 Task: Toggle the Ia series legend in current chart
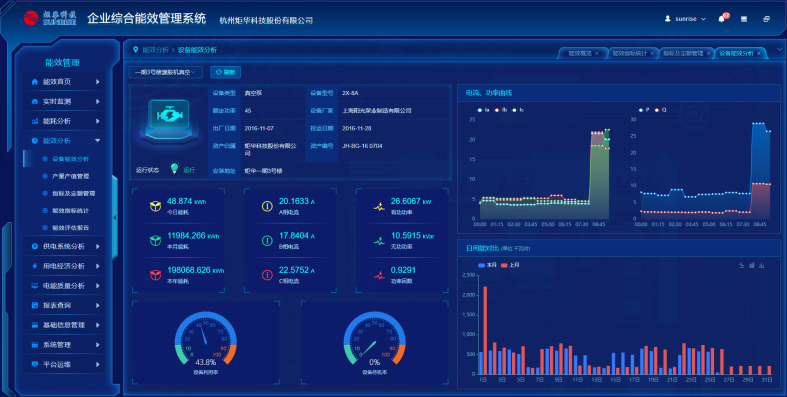483,109
